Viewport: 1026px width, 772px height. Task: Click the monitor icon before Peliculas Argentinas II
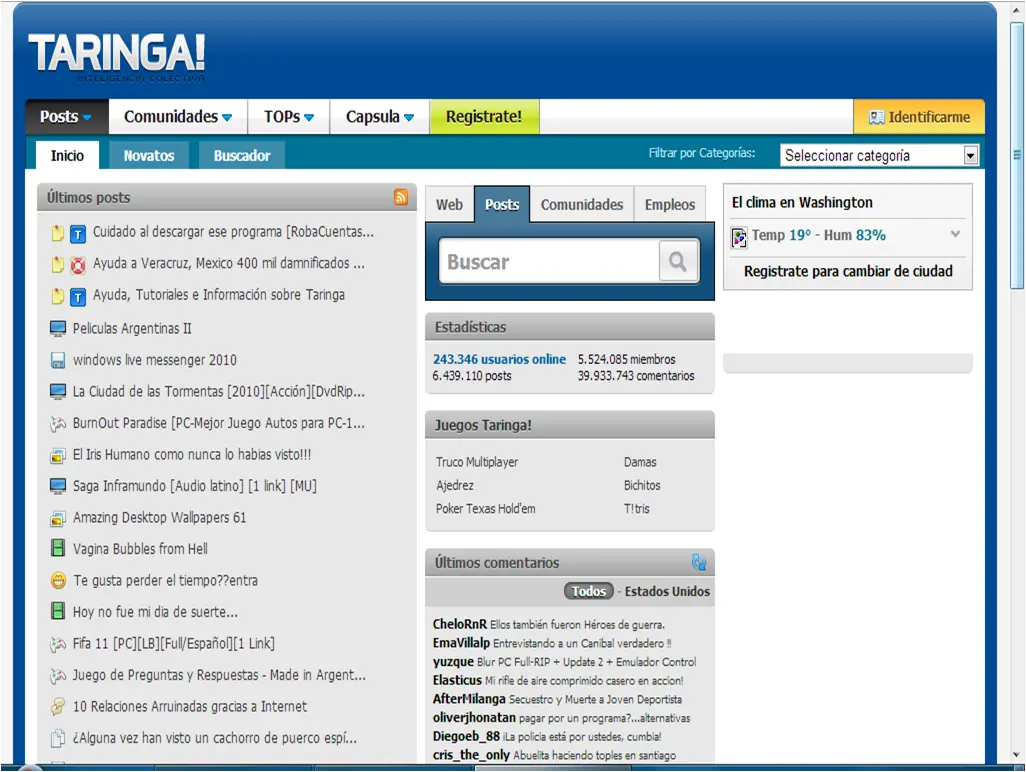click(58, 328)
